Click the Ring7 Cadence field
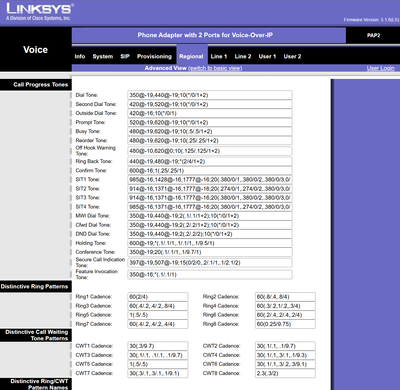Screen dimensions: 400x390 tap(158, 324)
